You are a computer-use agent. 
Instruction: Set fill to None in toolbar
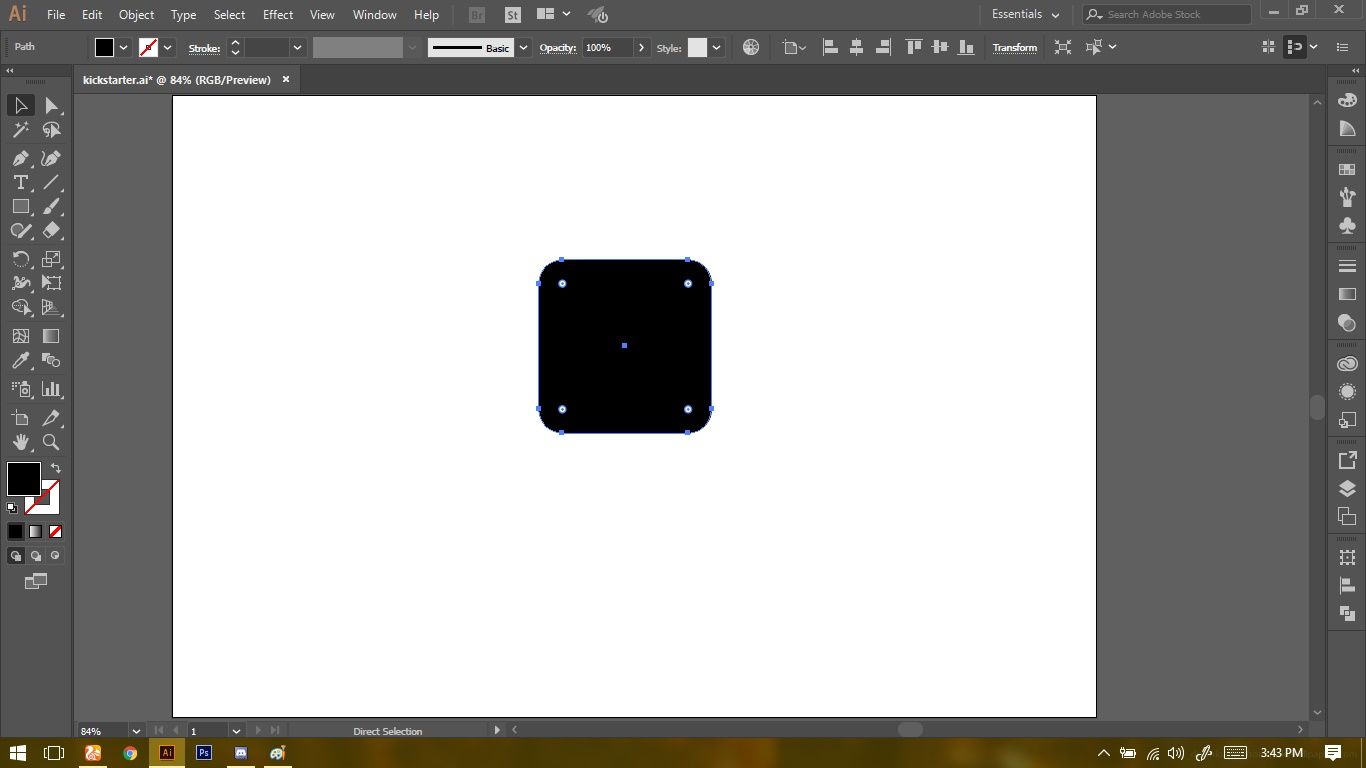coord(56,531)
